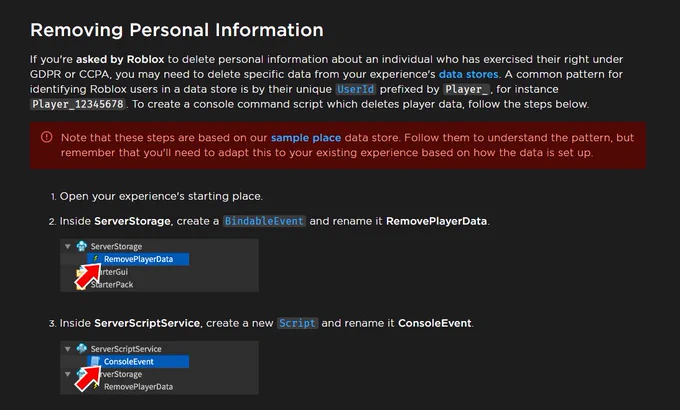
Task: Open the Script class link in step 3
Action: [x=297, y=323]
